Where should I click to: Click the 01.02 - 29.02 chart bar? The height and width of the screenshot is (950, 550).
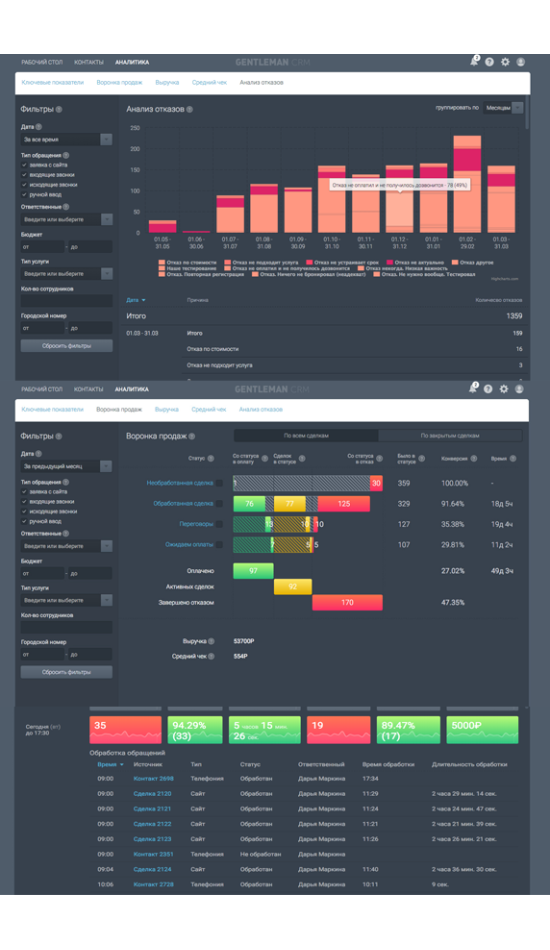click(467, 184)
